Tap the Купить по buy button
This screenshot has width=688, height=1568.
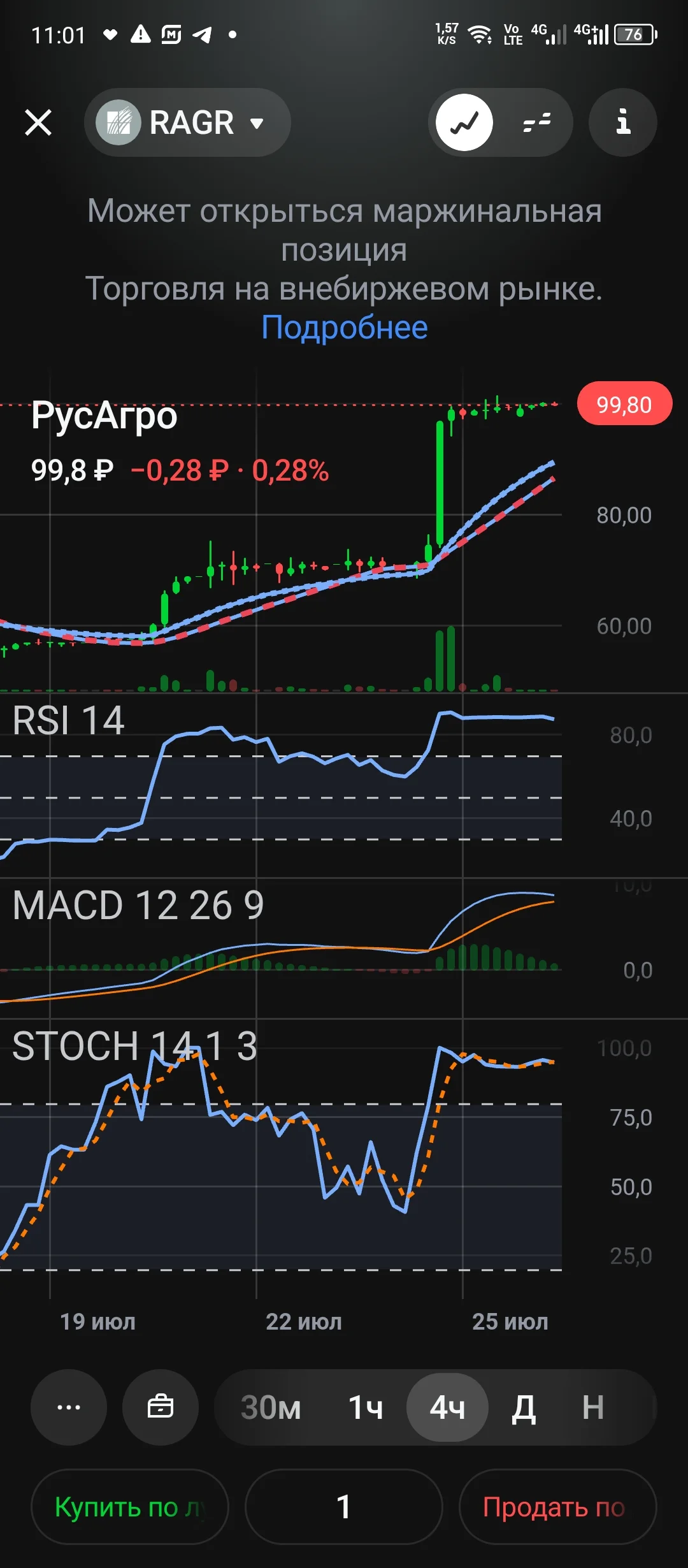tap(130, 1507)
